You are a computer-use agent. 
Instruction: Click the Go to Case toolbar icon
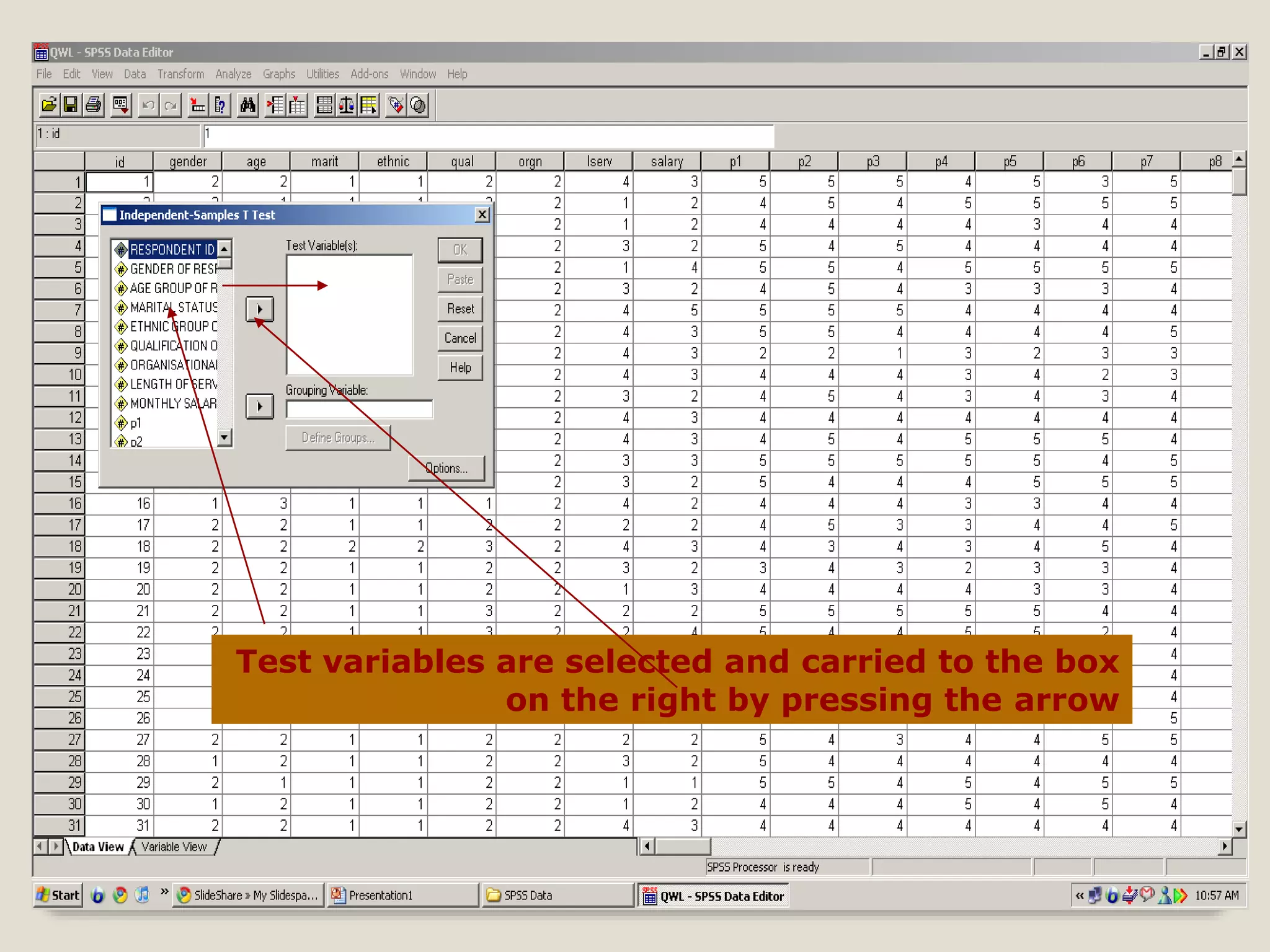[198, 105]
